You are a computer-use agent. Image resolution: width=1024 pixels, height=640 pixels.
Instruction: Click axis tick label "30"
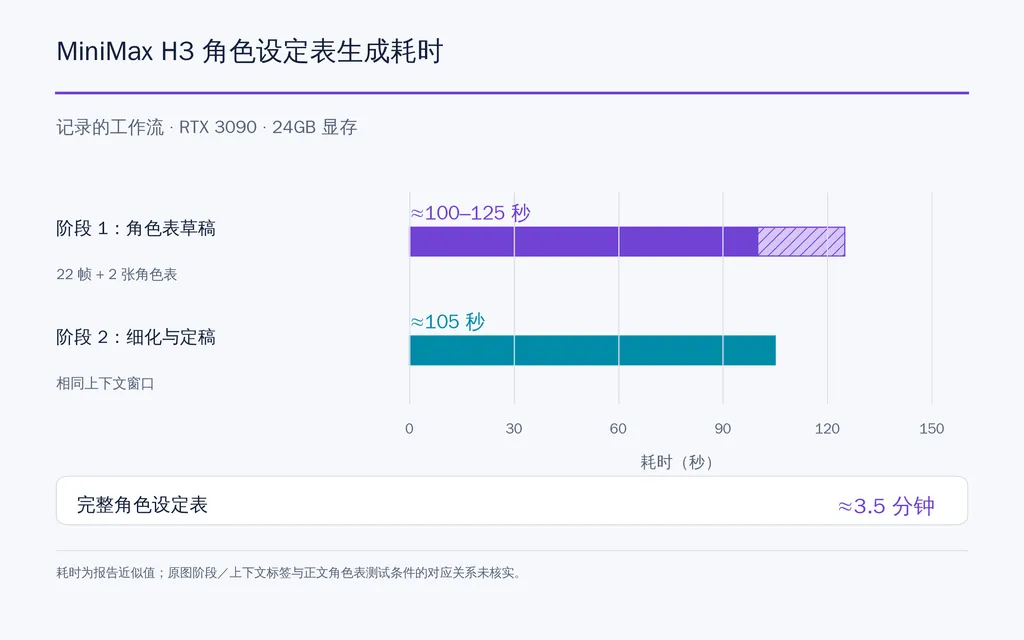pos(514,429)
